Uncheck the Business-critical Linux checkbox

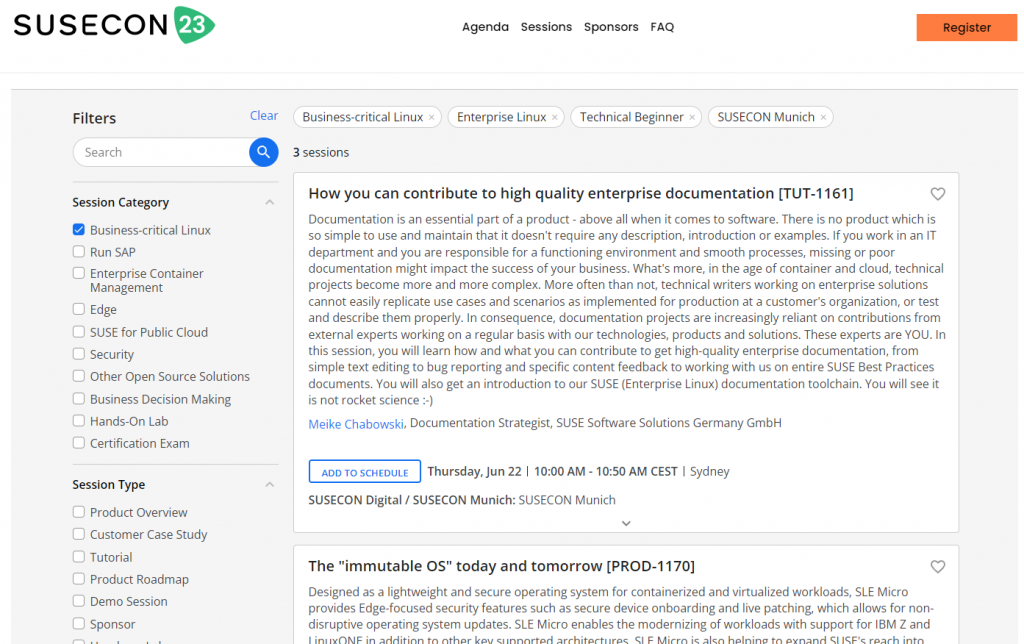[x=79, y=230]
